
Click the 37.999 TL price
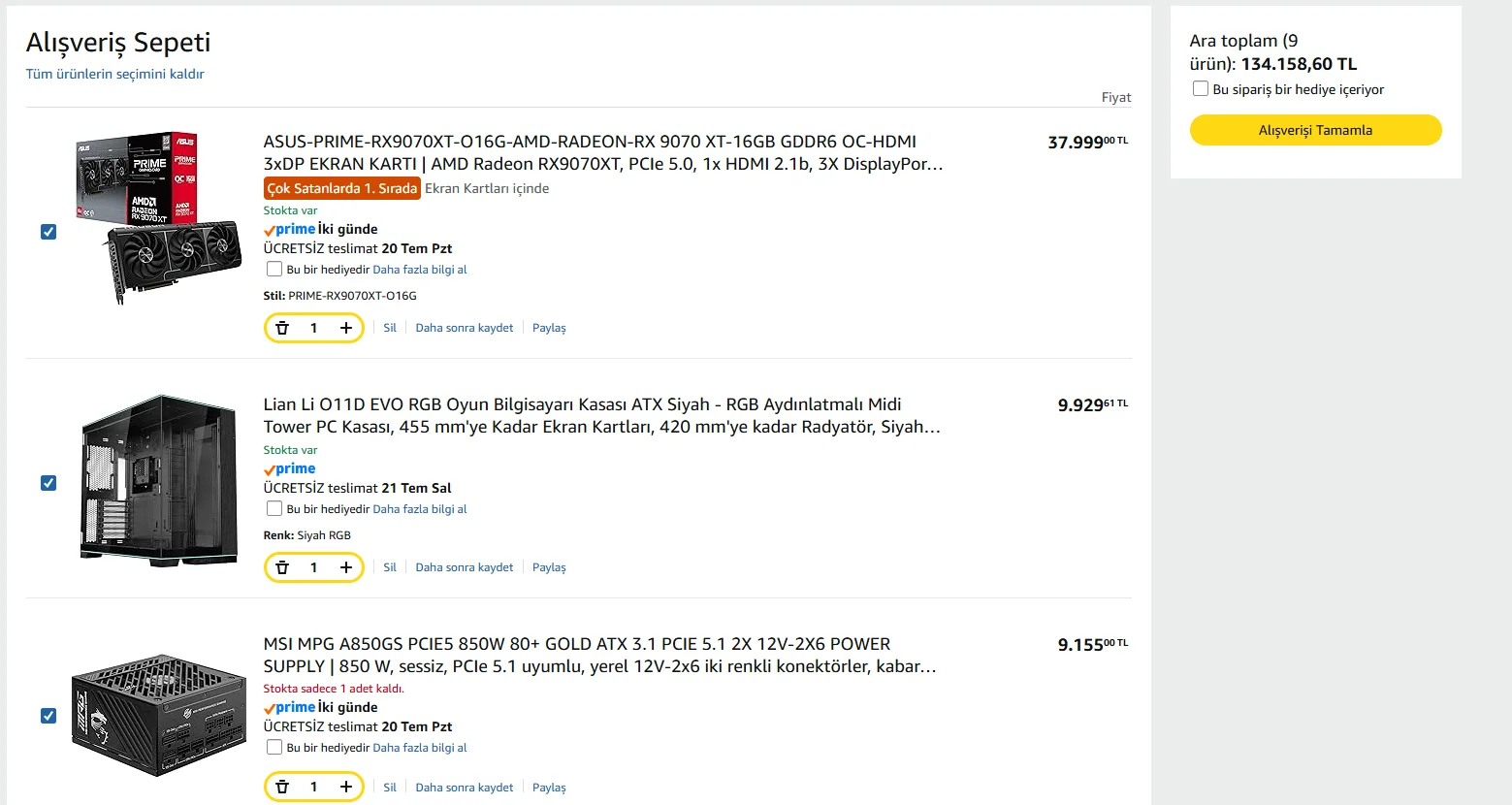coord(1088,143)
